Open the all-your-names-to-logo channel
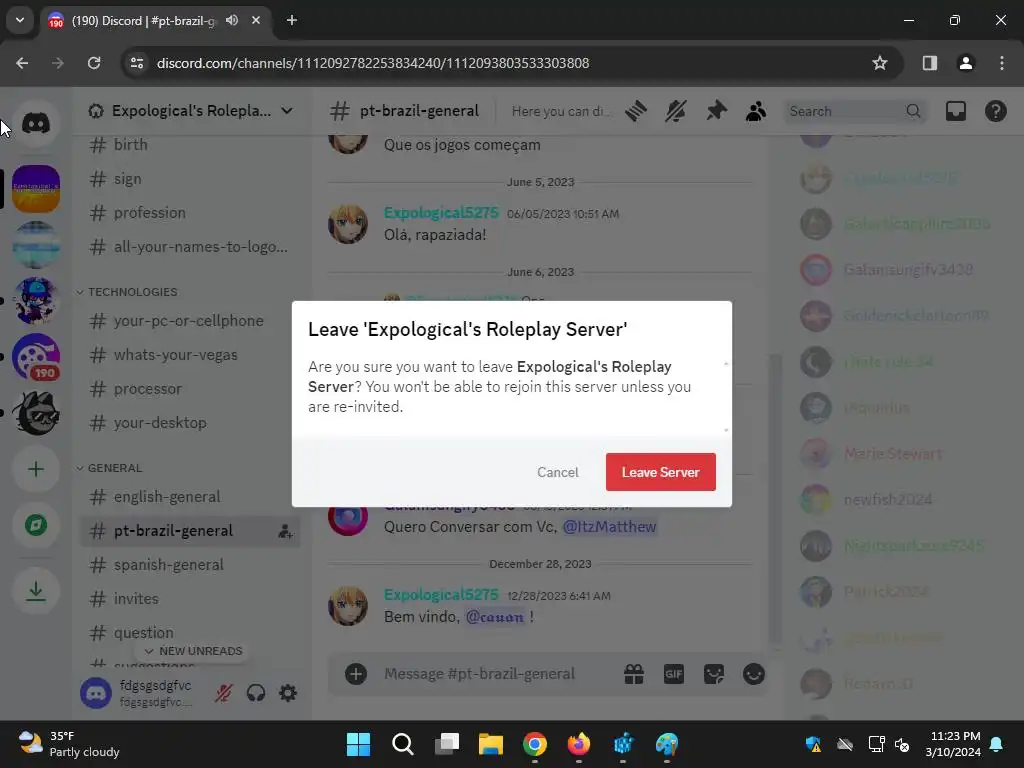Screen dimensions: 1024x768 190,247
